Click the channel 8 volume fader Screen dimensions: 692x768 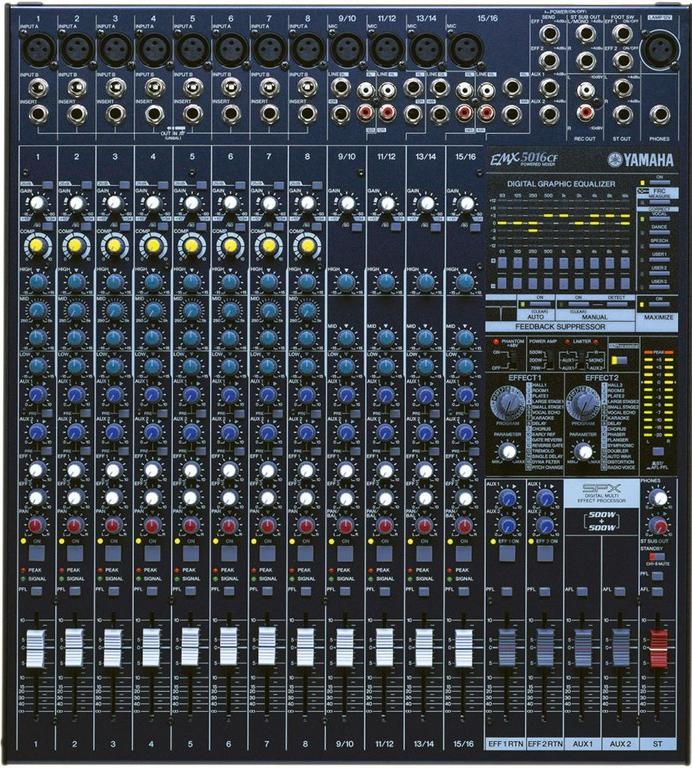click(307, 647)
